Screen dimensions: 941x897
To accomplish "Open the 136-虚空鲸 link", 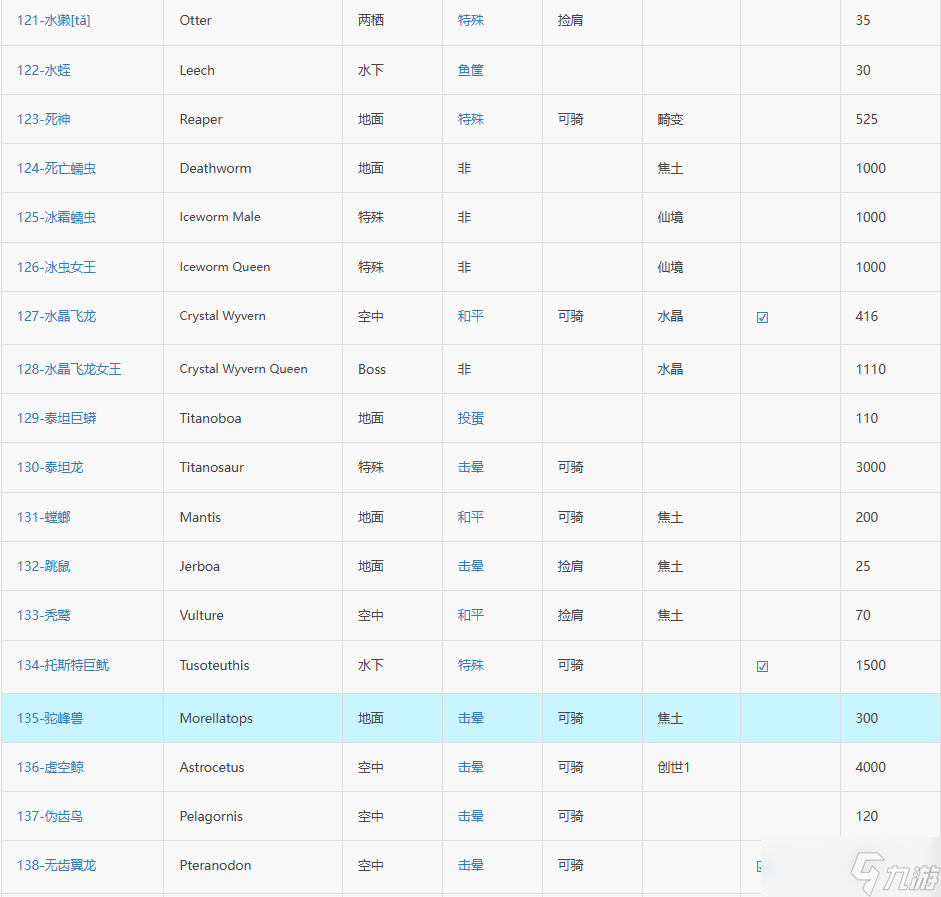I will [50, 767].
